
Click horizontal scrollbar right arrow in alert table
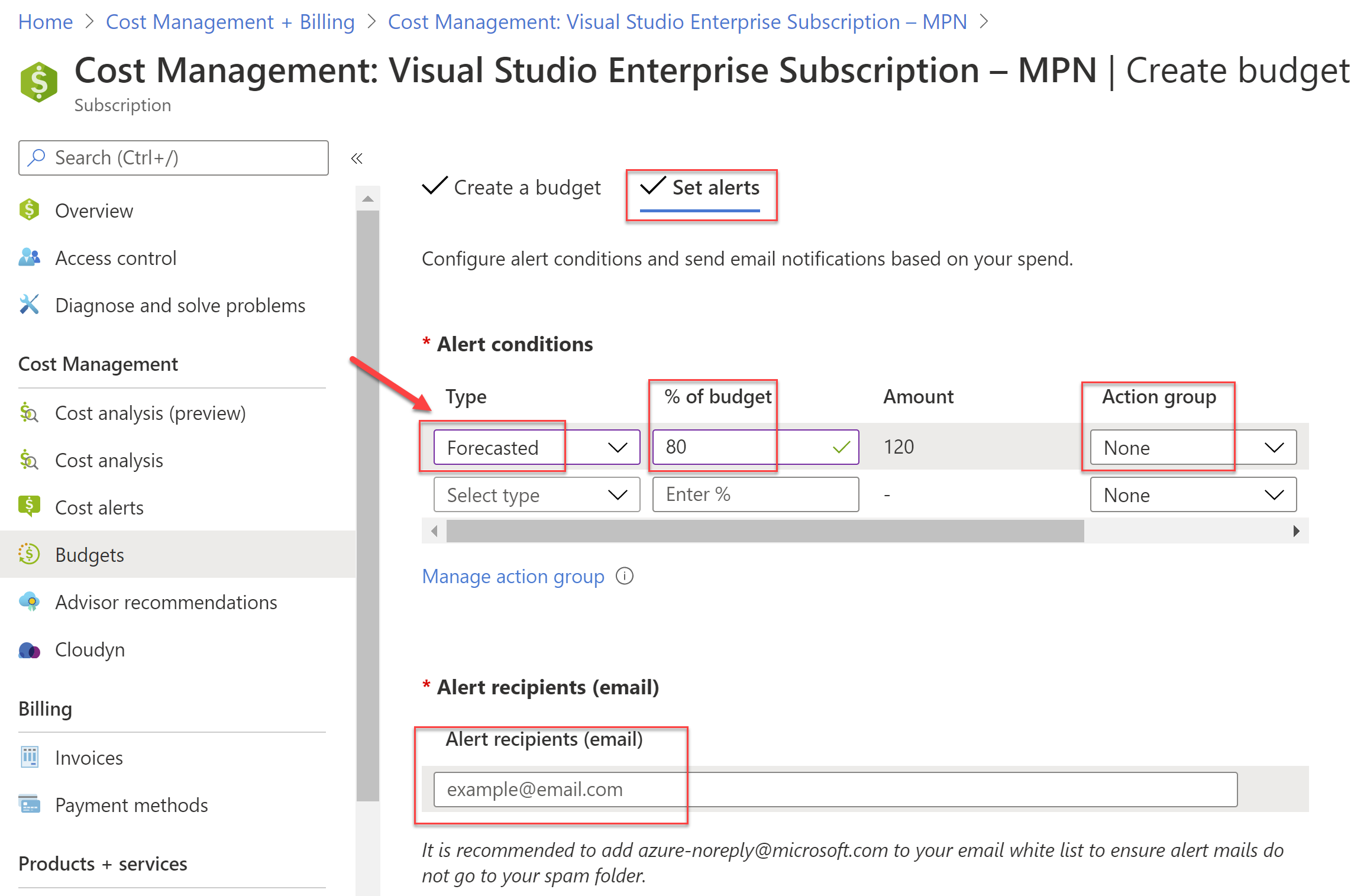pos(1296,531)
